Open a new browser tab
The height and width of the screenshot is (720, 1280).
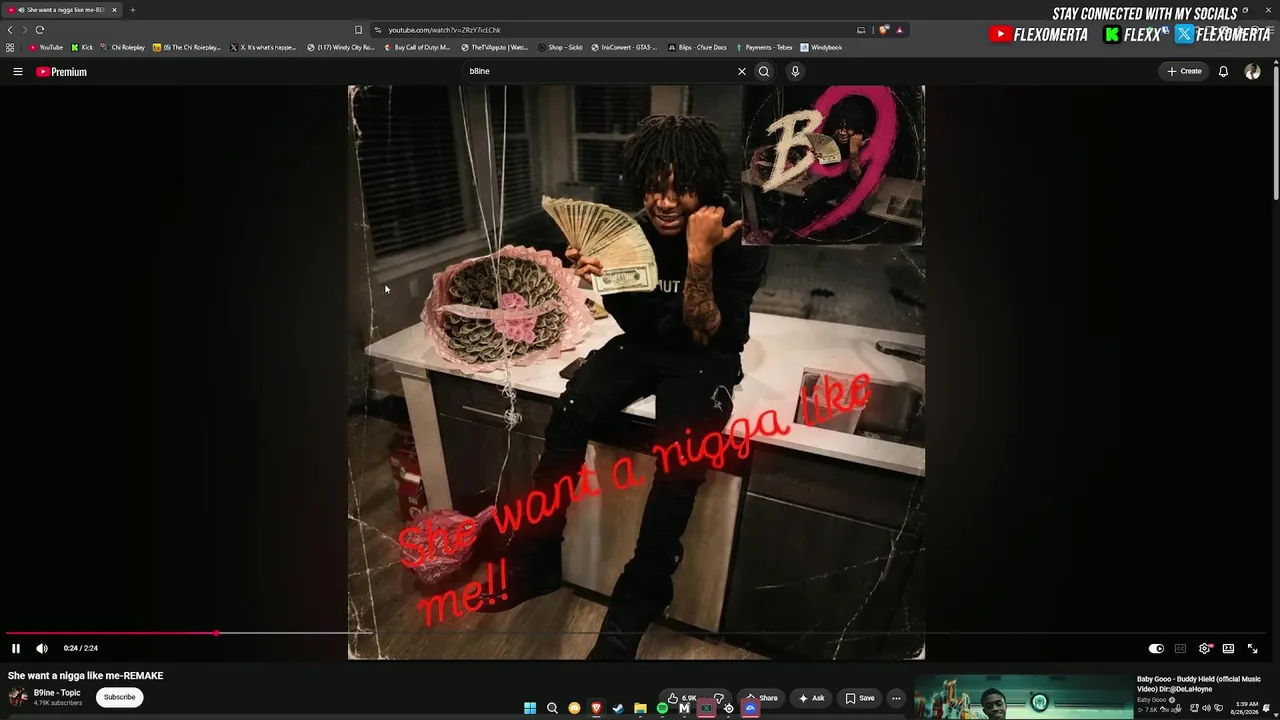pyautogui.click(x=132, y=10)
